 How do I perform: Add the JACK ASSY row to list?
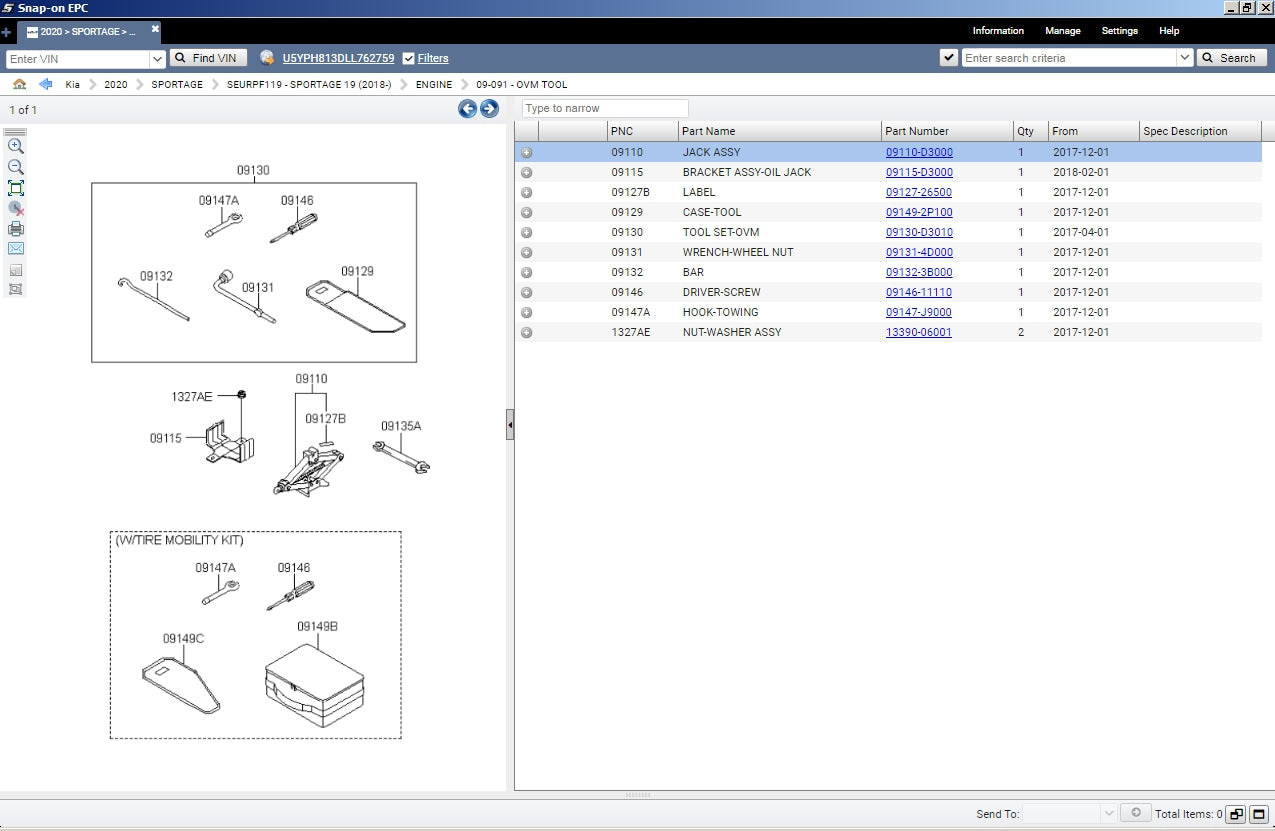[527, 153]
